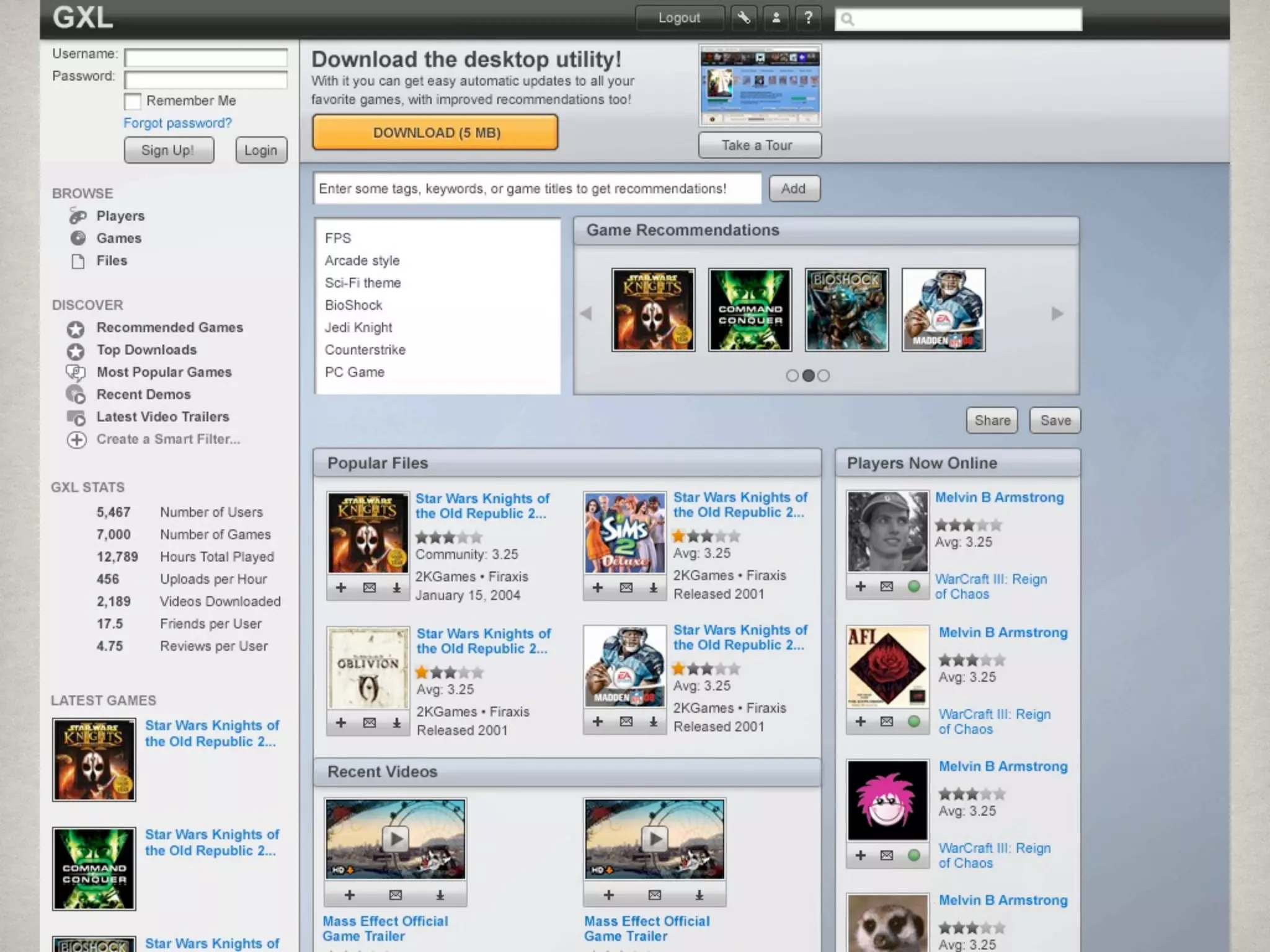Enable the Remember Me checkbox

(133, 101)
